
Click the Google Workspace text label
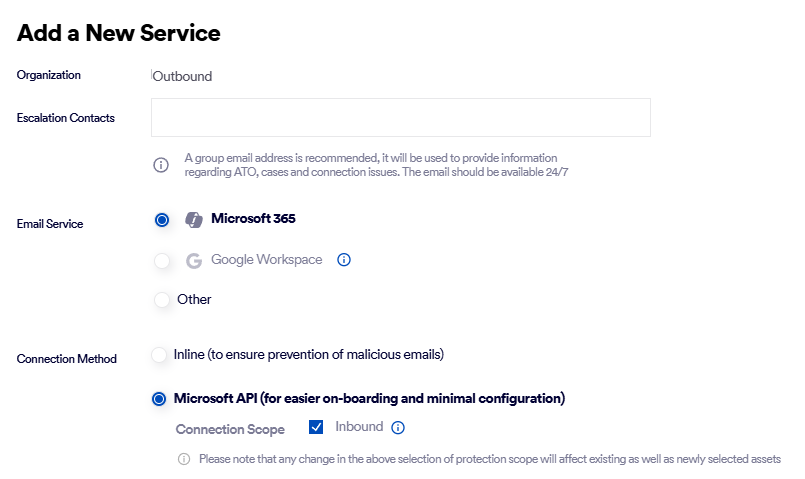coord(266,260)
